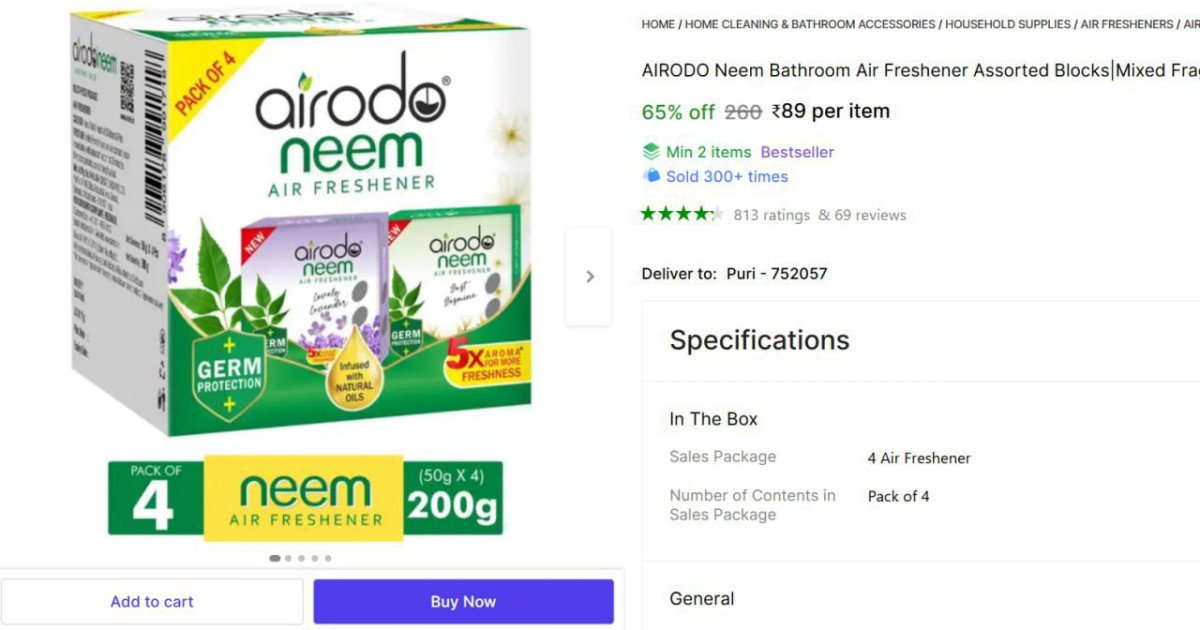The height and width of the screenshot is (630, 1200).
Task: Open the 69 reviews link
Action: 870,214
